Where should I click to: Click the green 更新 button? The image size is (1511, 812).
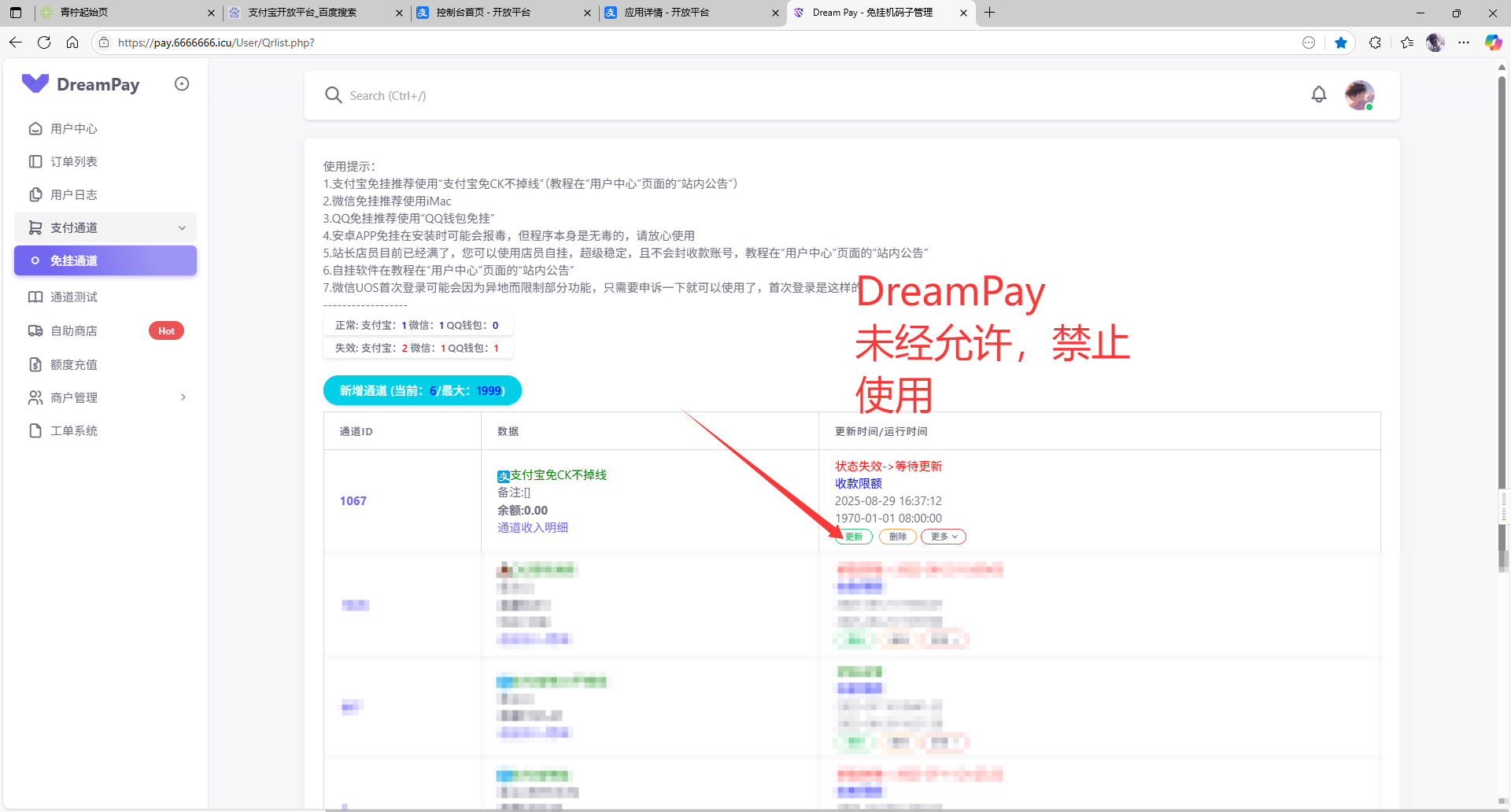[x=854, y=537]
